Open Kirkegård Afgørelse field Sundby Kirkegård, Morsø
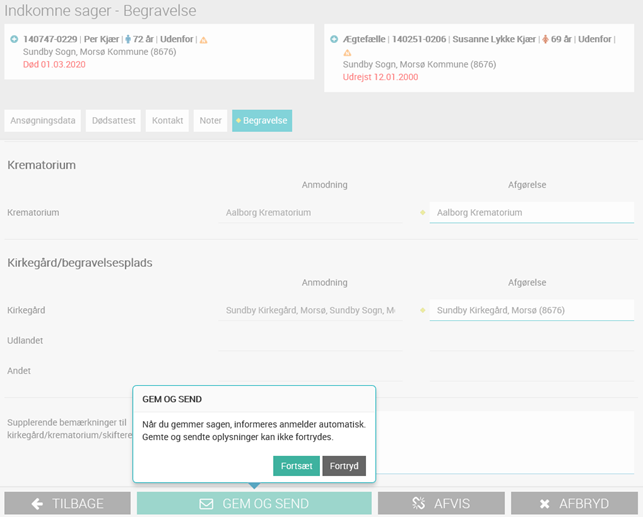Image resolution: width=643 pixels, height=517 pixels. tap(532, 310)
